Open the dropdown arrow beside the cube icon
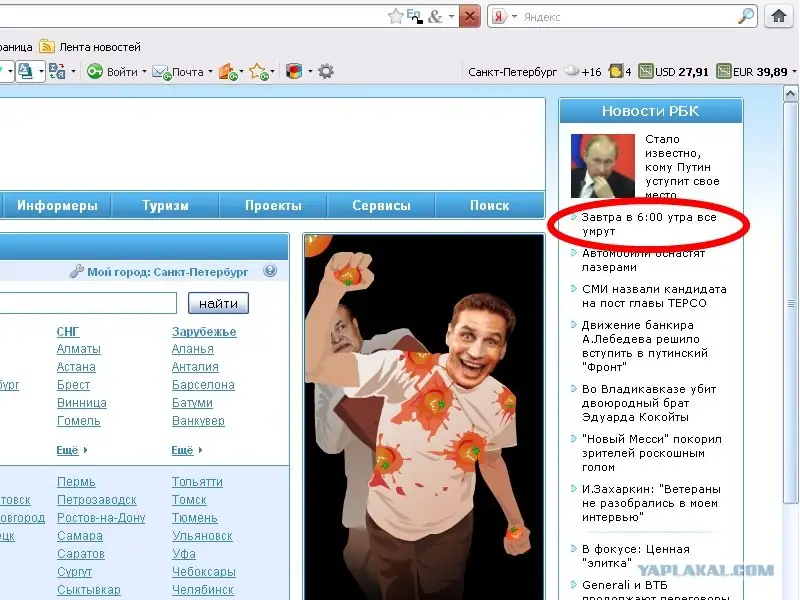800x600 pixels. tap(310, 72)
